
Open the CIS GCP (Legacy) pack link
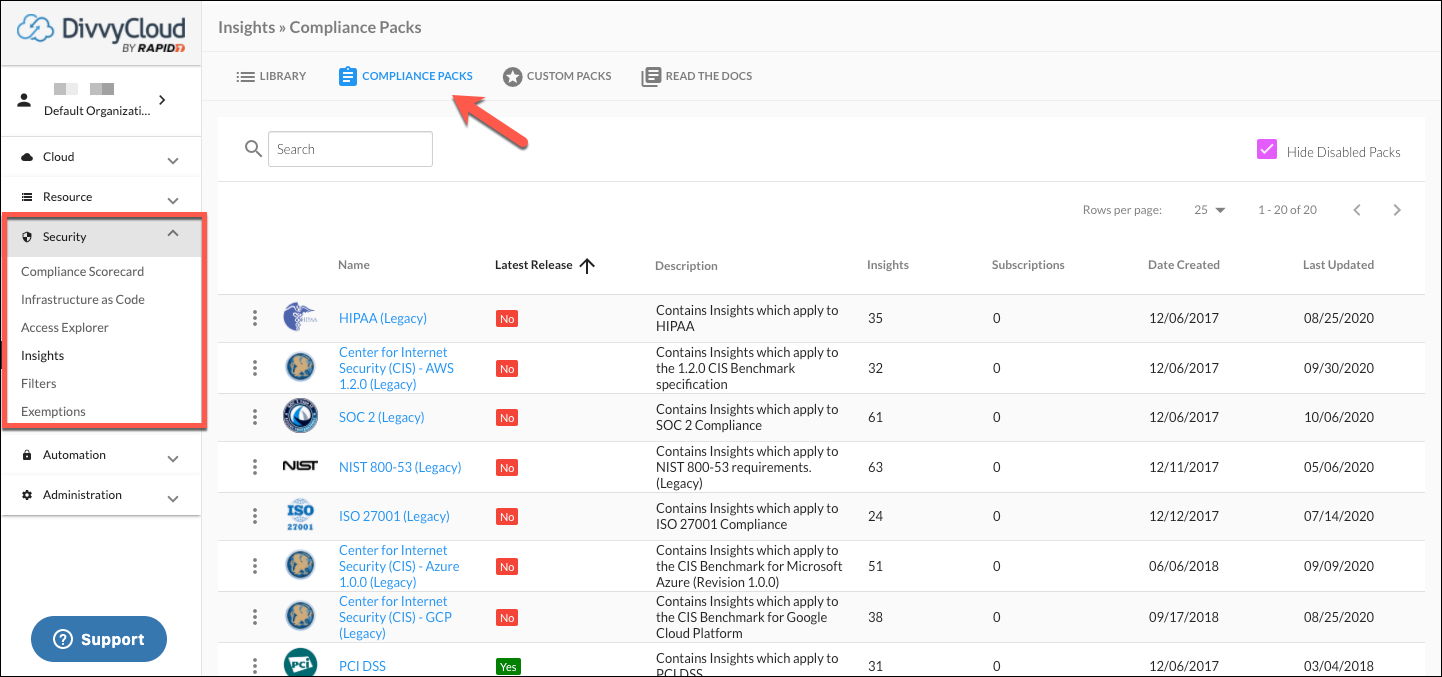tap(395, 617)
